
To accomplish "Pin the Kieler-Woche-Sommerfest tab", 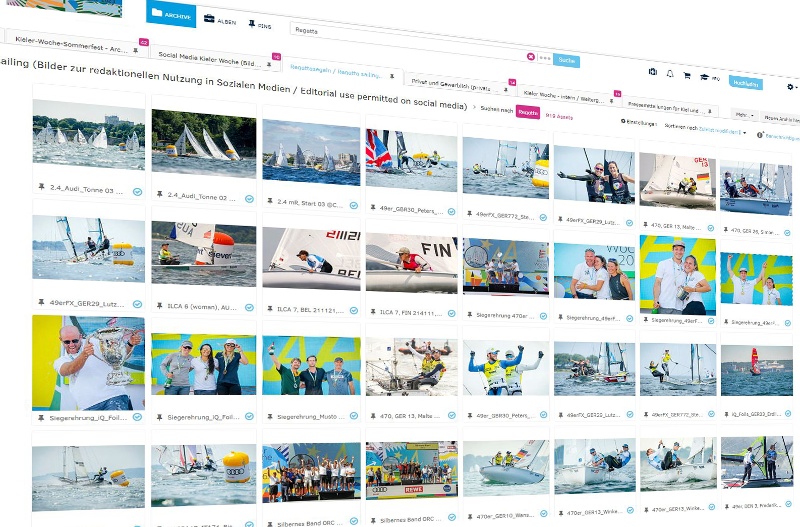I will [135, 51].
